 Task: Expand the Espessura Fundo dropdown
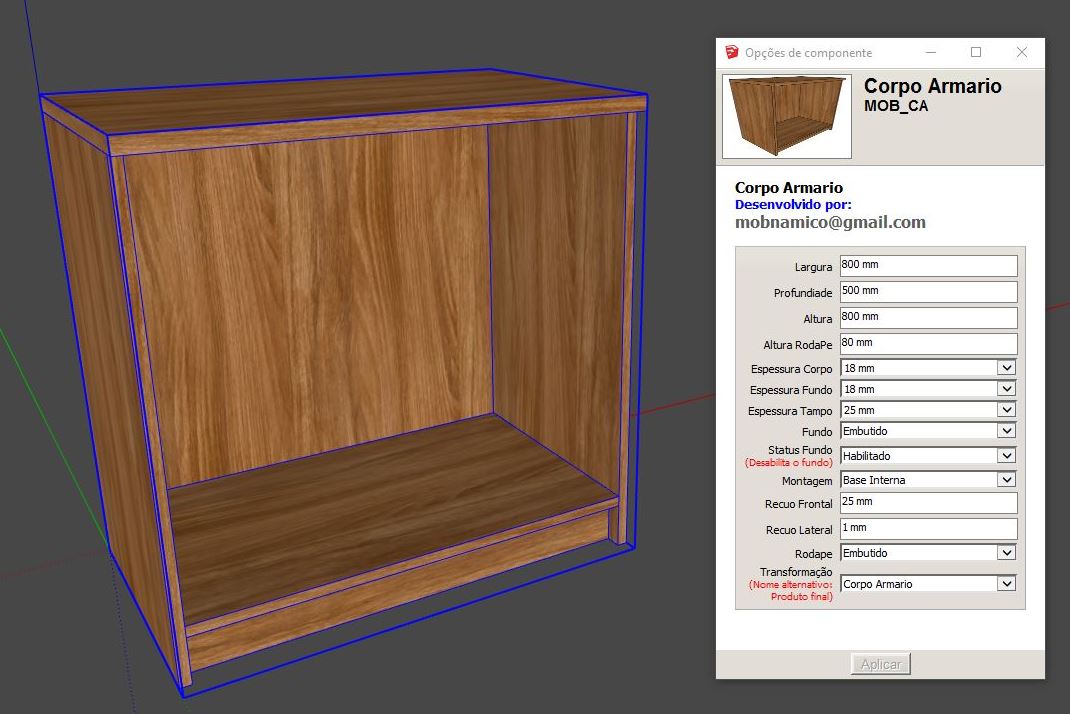click(1006, 389)
